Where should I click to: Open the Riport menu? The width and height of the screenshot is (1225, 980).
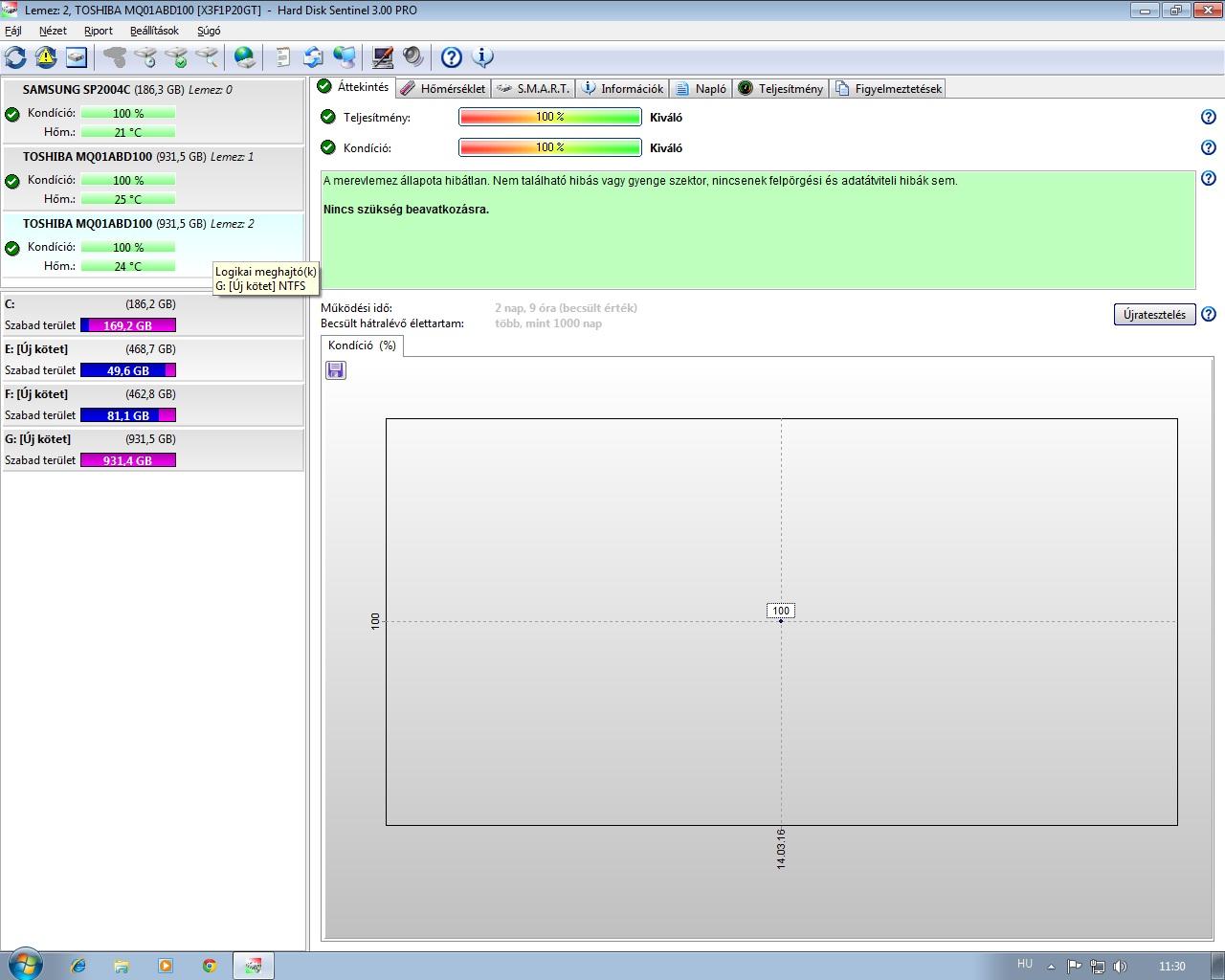tap(99, 31)
